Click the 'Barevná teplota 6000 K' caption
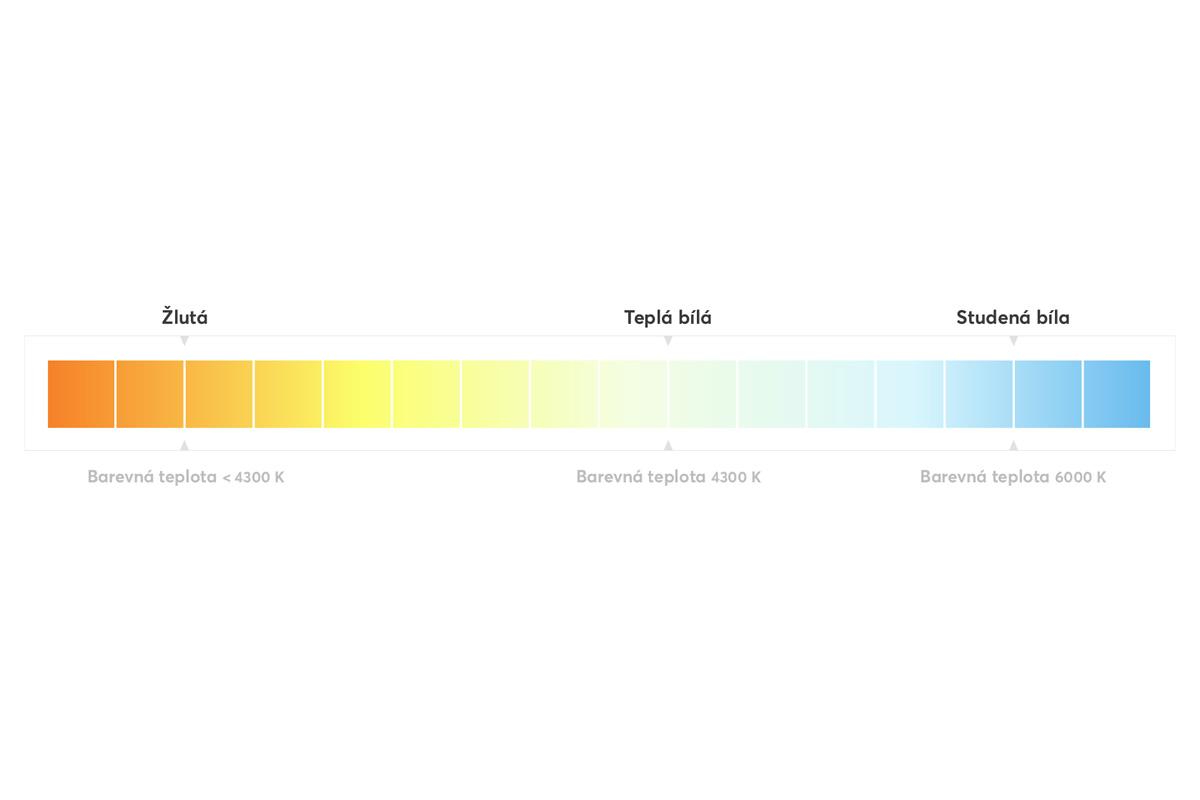 point(1013,477)
